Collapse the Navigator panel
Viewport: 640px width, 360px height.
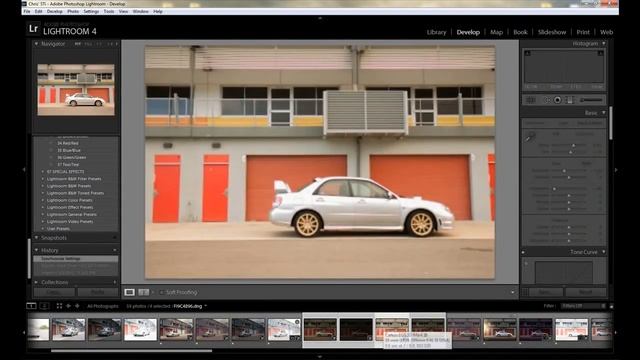36,44
